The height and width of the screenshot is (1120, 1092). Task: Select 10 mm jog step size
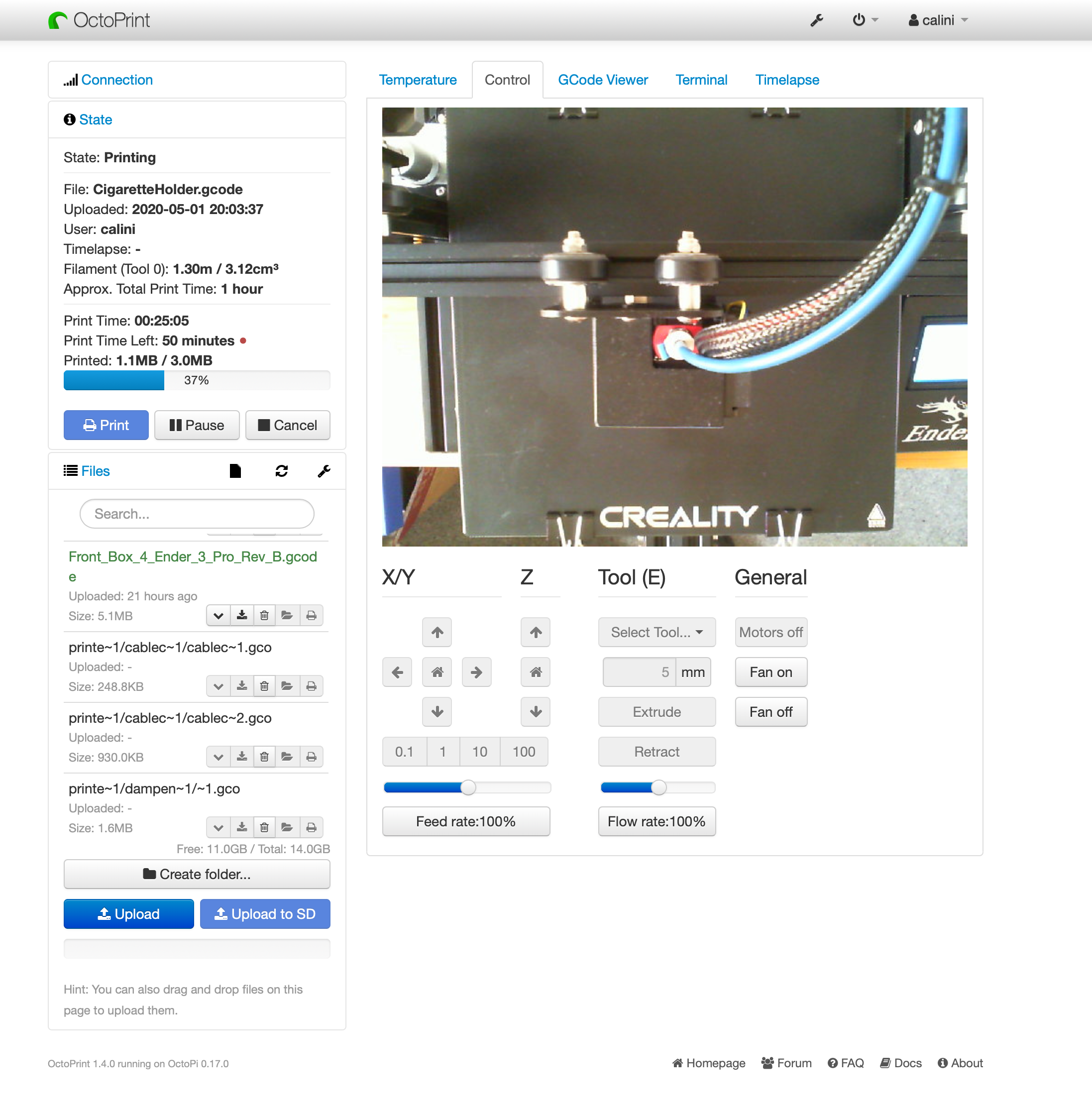[x=479, y=752]
